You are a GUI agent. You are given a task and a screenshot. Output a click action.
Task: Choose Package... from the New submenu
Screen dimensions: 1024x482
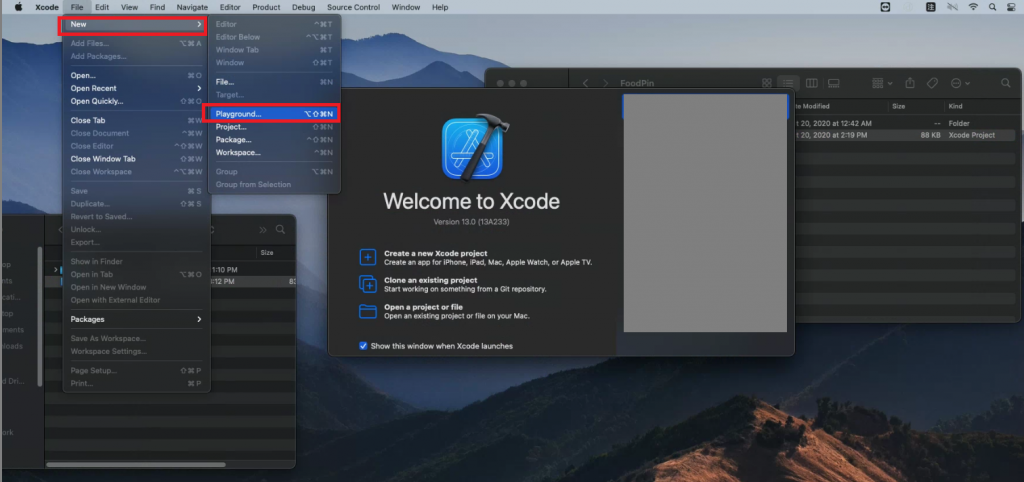tap(274, 140)
